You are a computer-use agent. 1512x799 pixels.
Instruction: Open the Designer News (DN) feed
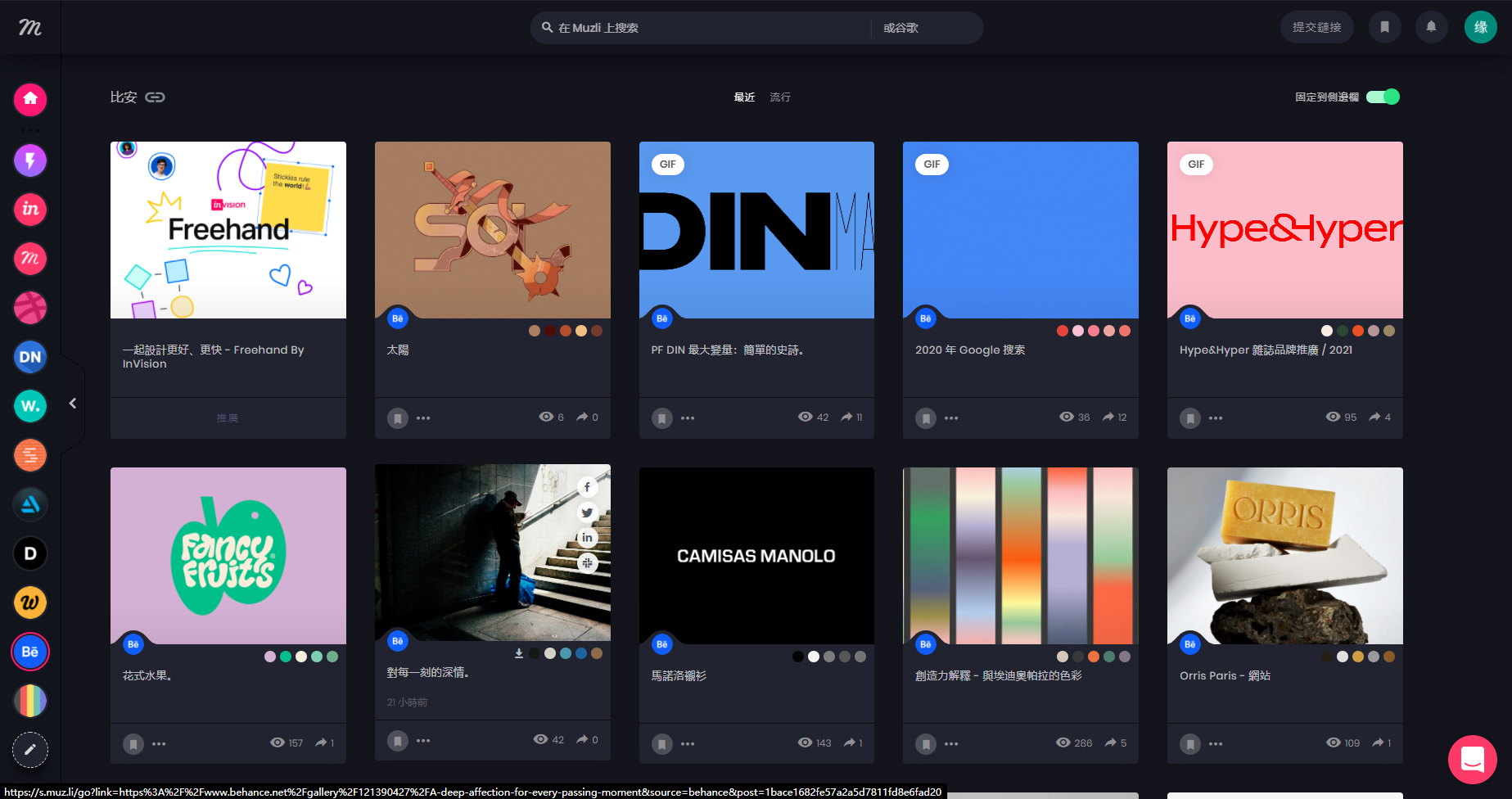30,357
